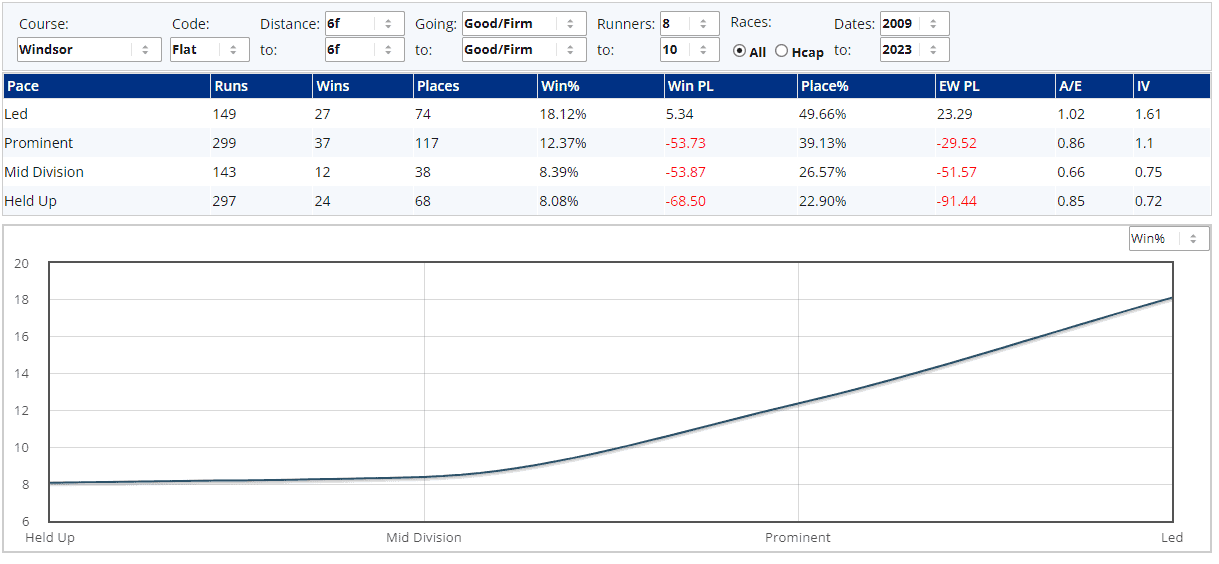This screenshot has width=1219, height=564.
Task: Expand the starting Distance 6f selector
Action: click(x=364, y=24)
